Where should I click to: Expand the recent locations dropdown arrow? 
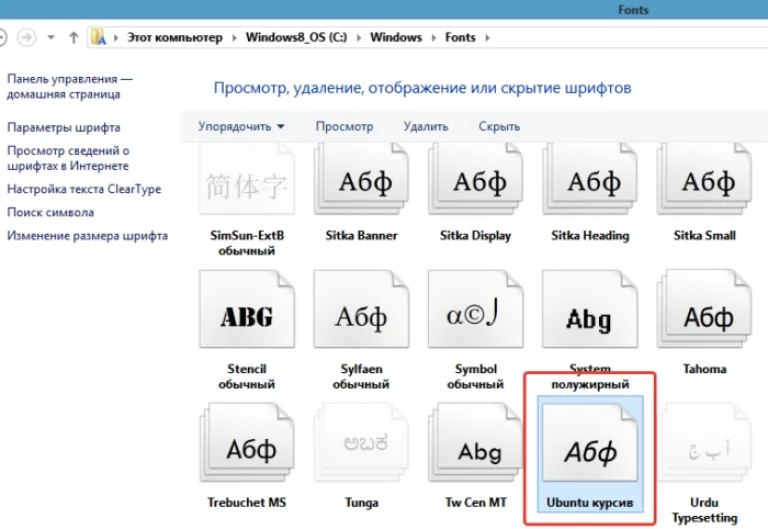pos(51,37)
